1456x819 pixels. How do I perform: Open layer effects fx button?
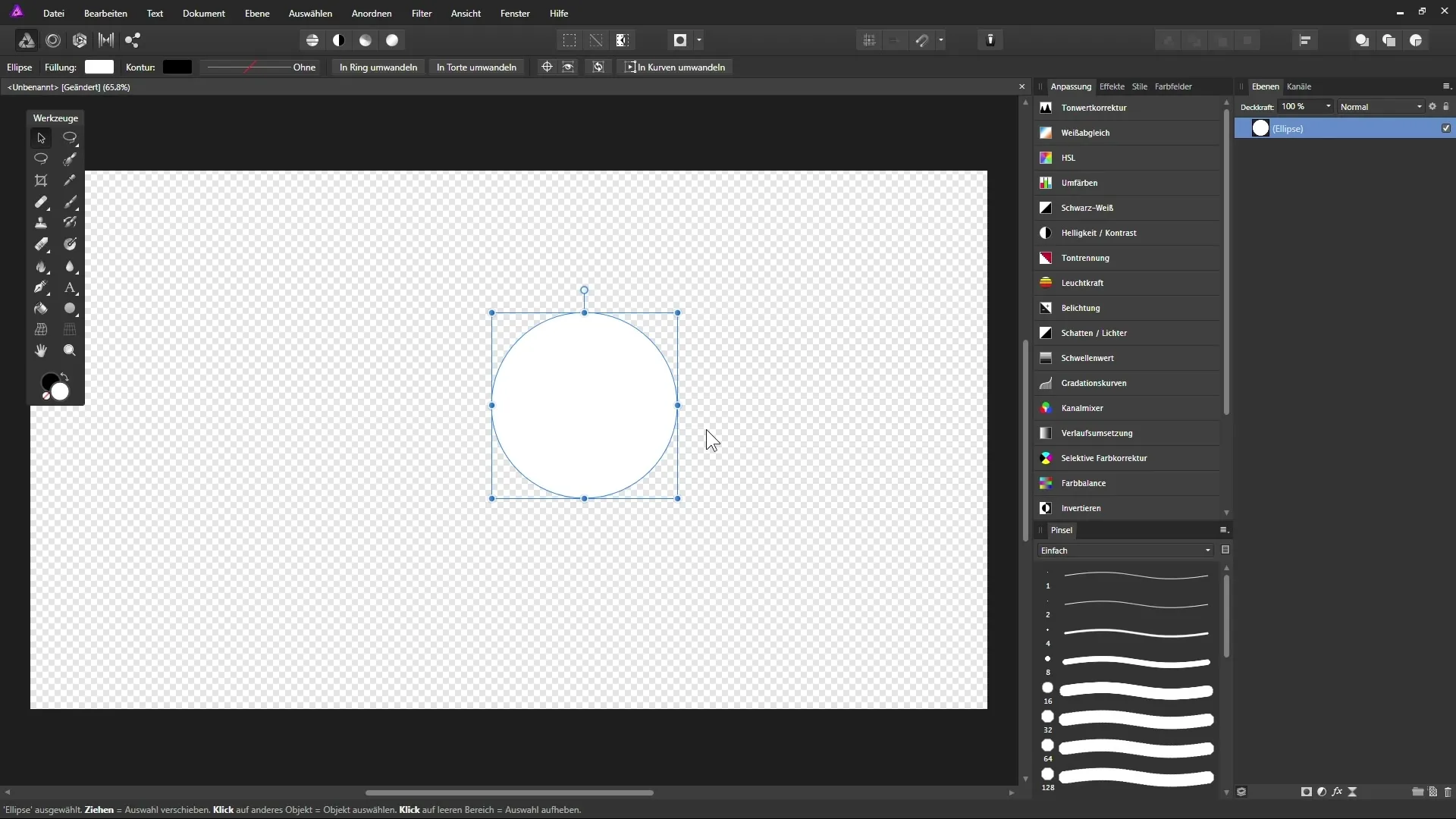coord(1337,792)
